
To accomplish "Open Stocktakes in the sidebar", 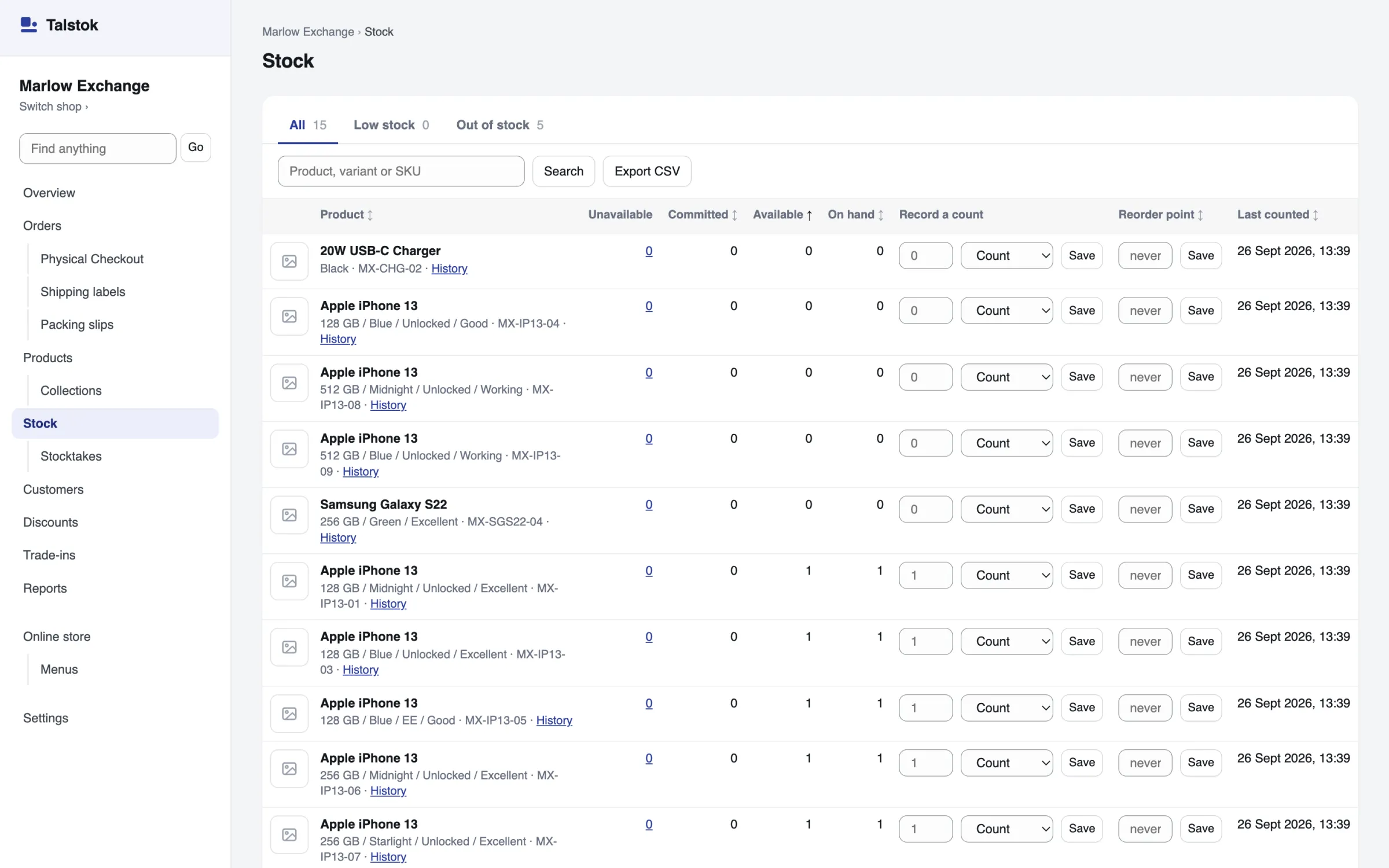I will 71,456.
